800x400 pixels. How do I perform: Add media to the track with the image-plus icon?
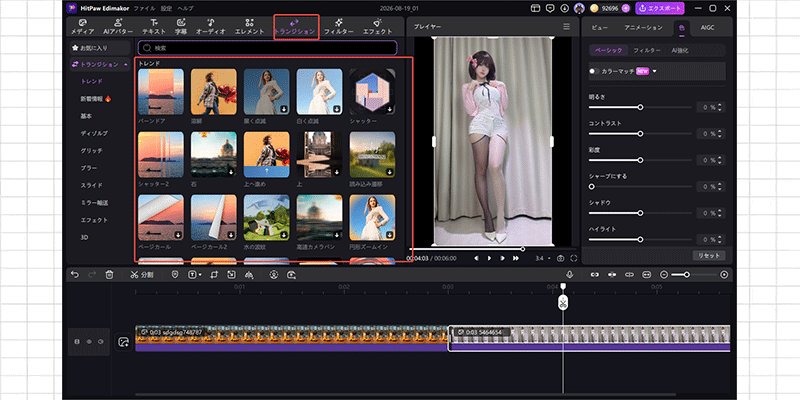123,342
